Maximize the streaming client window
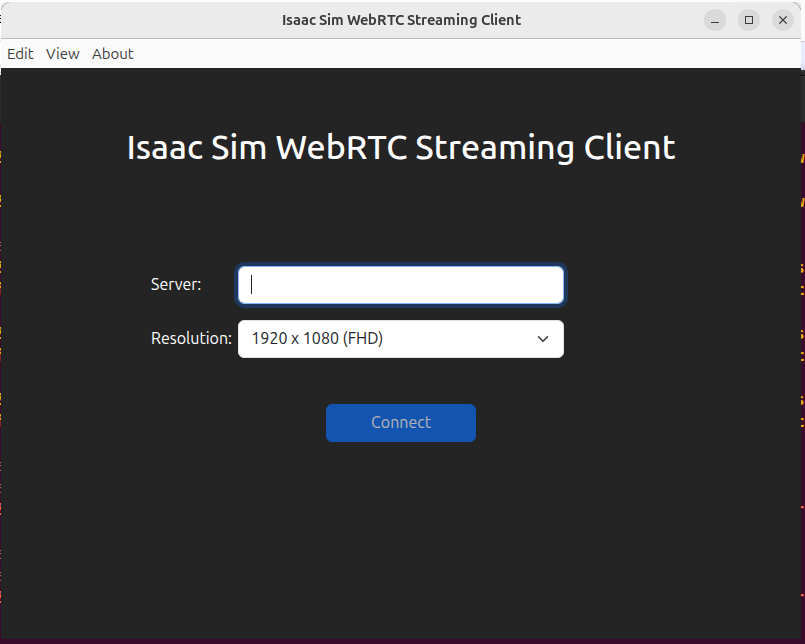 tap(748, 20)
